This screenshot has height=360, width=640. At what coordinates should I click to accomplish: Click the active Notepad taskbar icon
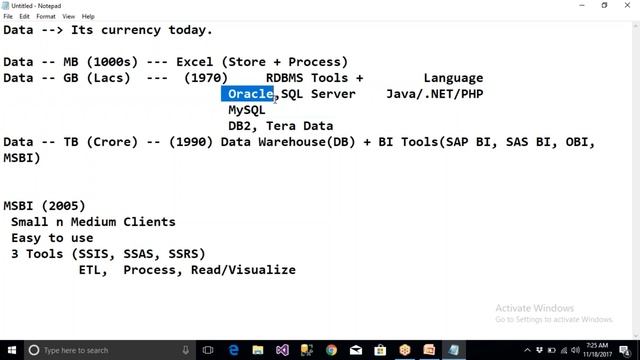pos(453,350)
